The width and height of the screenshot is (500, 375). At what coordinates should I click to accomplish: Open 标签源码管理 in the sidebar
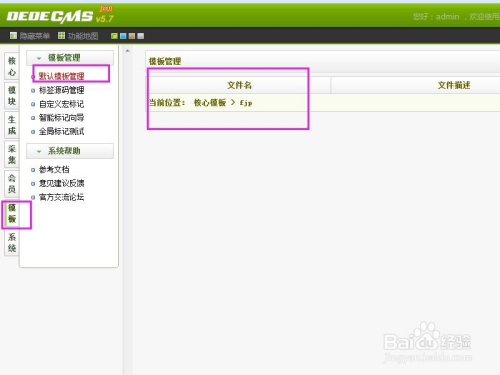click(x=61, y=90)
